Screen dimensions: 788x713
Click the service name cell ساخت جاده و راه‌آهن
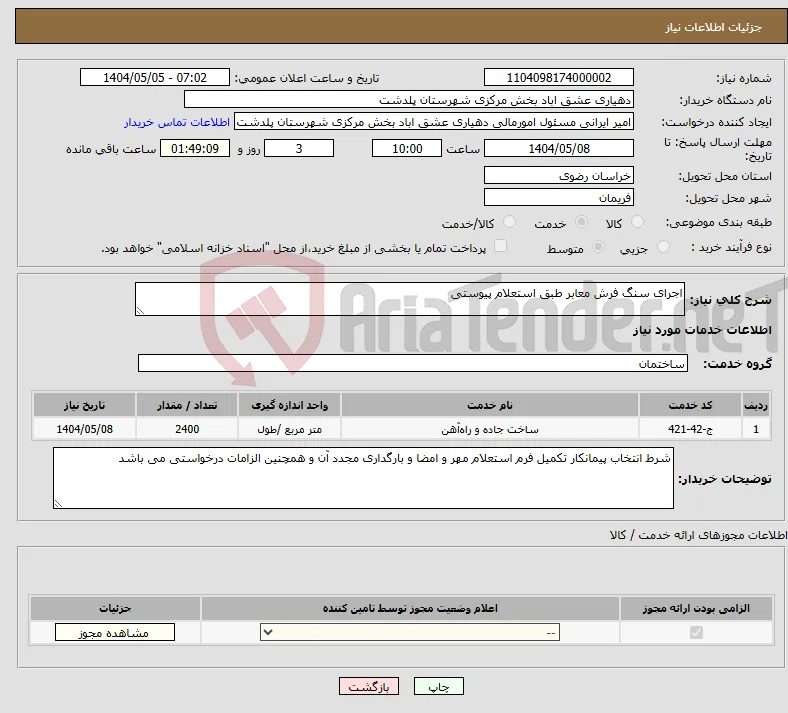(x=490, y=429)
